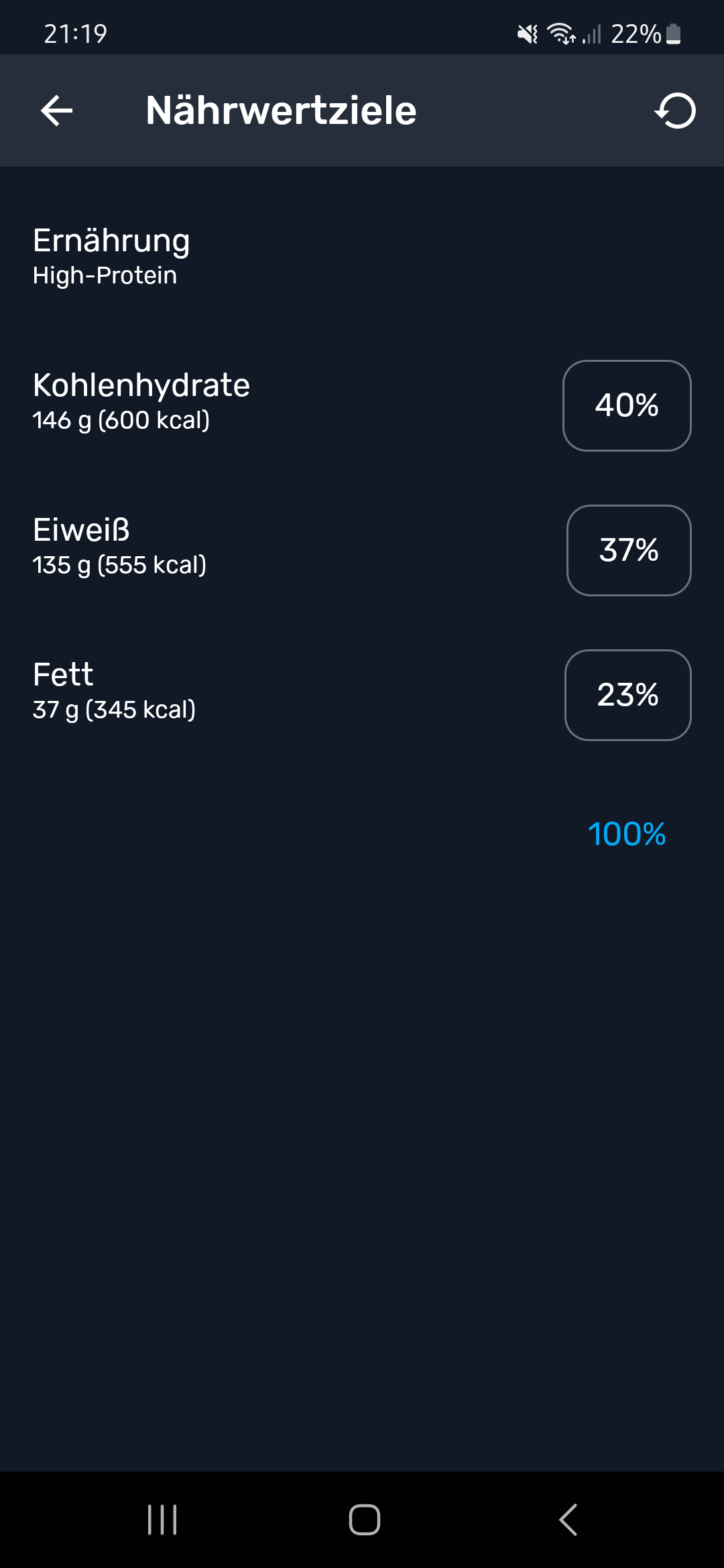Tap the Android navigation back chevron

click(568, 1519)
